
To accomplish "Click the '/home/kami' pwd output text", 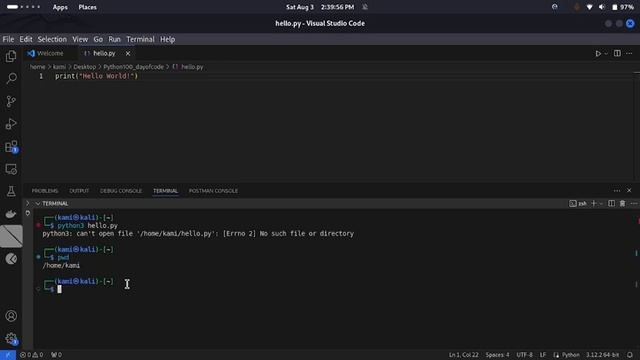I will coord(61,265).
